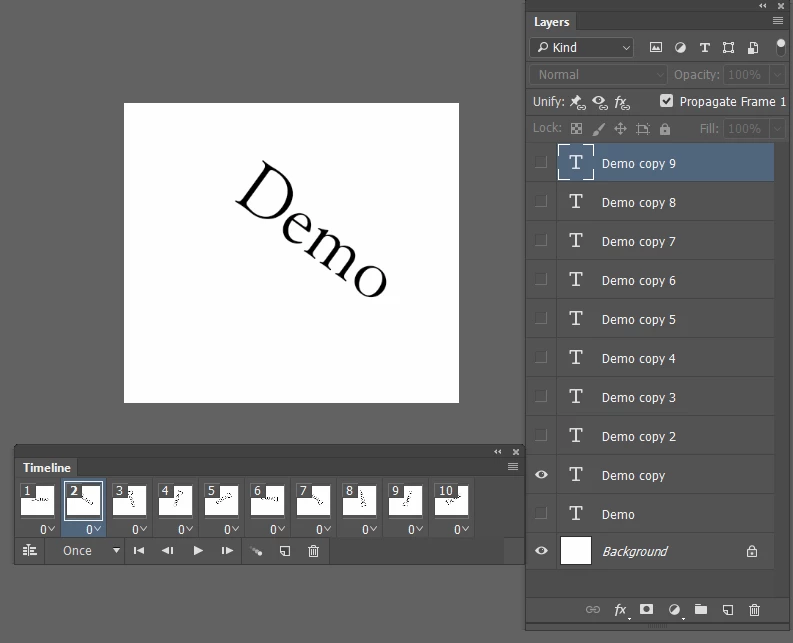Screen dimensions: 793x643
Task: Filter layers by smart object icon
Action: pyautogui.click(x=753, y=48)
